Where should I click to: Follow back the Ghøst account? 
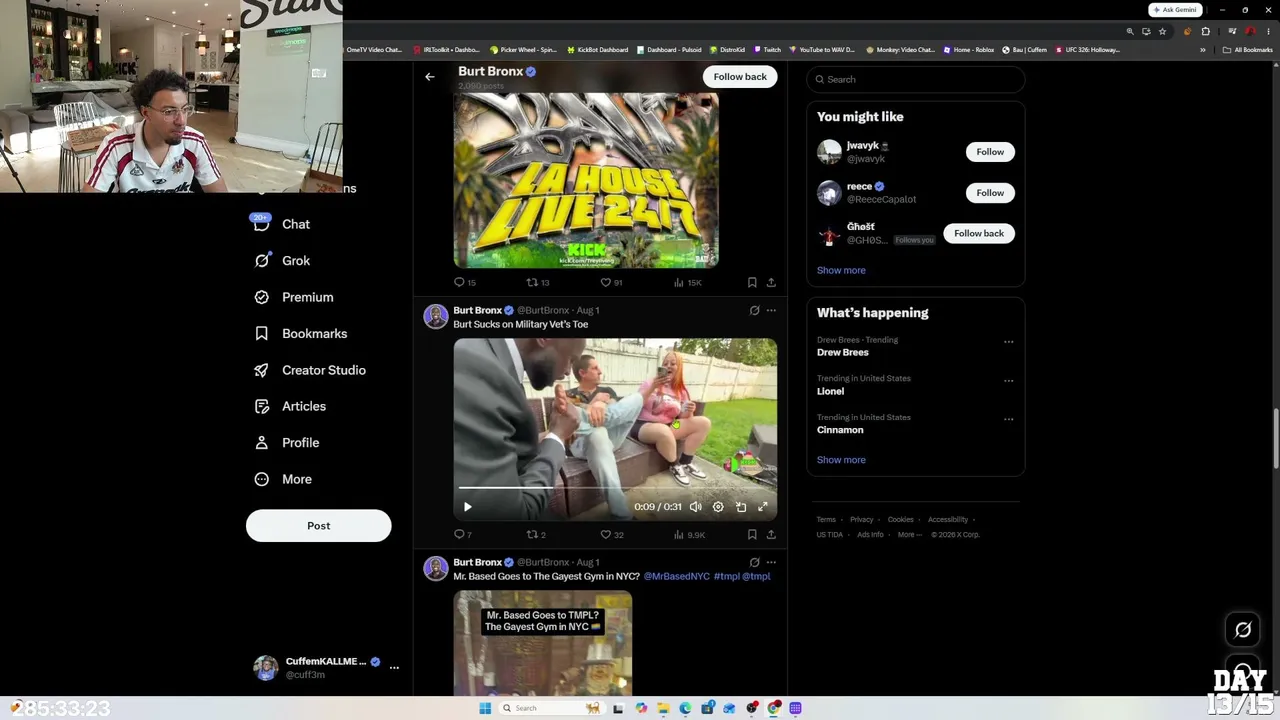click(x=978, y=234)
